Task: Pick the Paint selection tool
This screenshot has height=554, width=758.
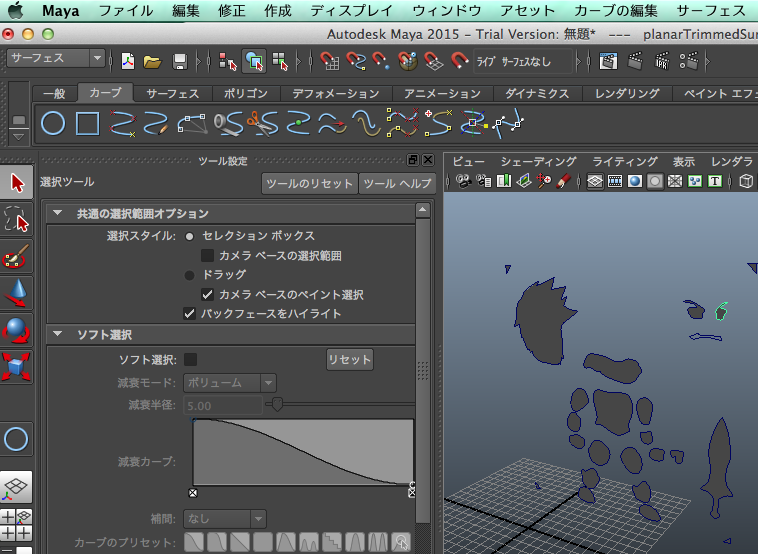Action: (x=16, y=256)
